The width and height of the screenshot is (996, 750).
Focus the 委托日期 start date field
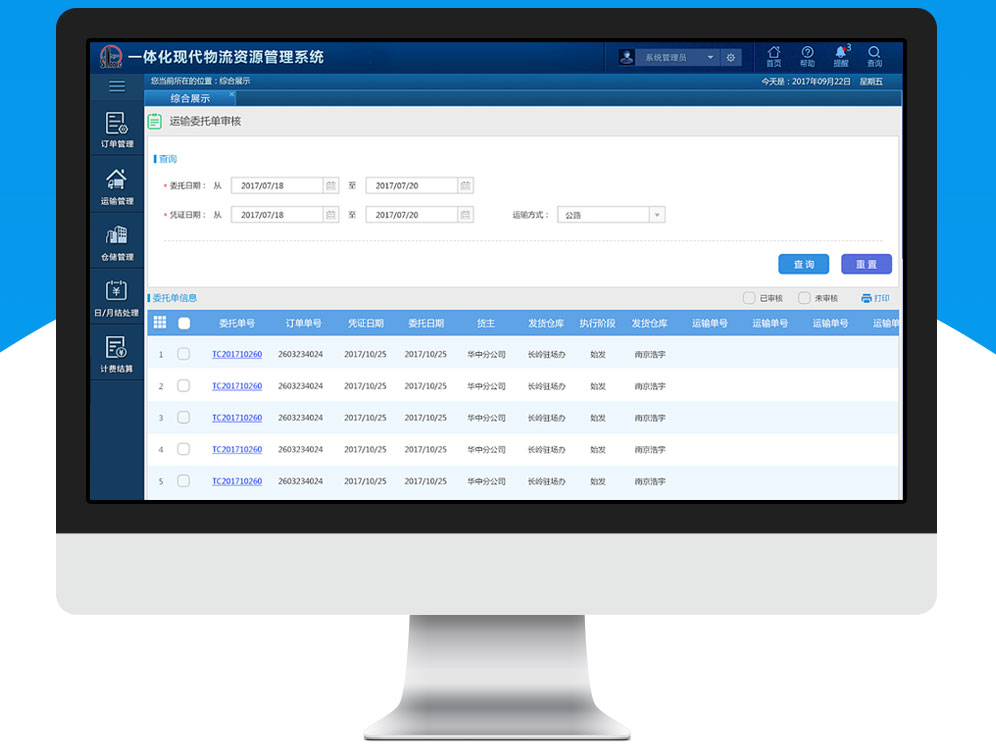(278, 185)
